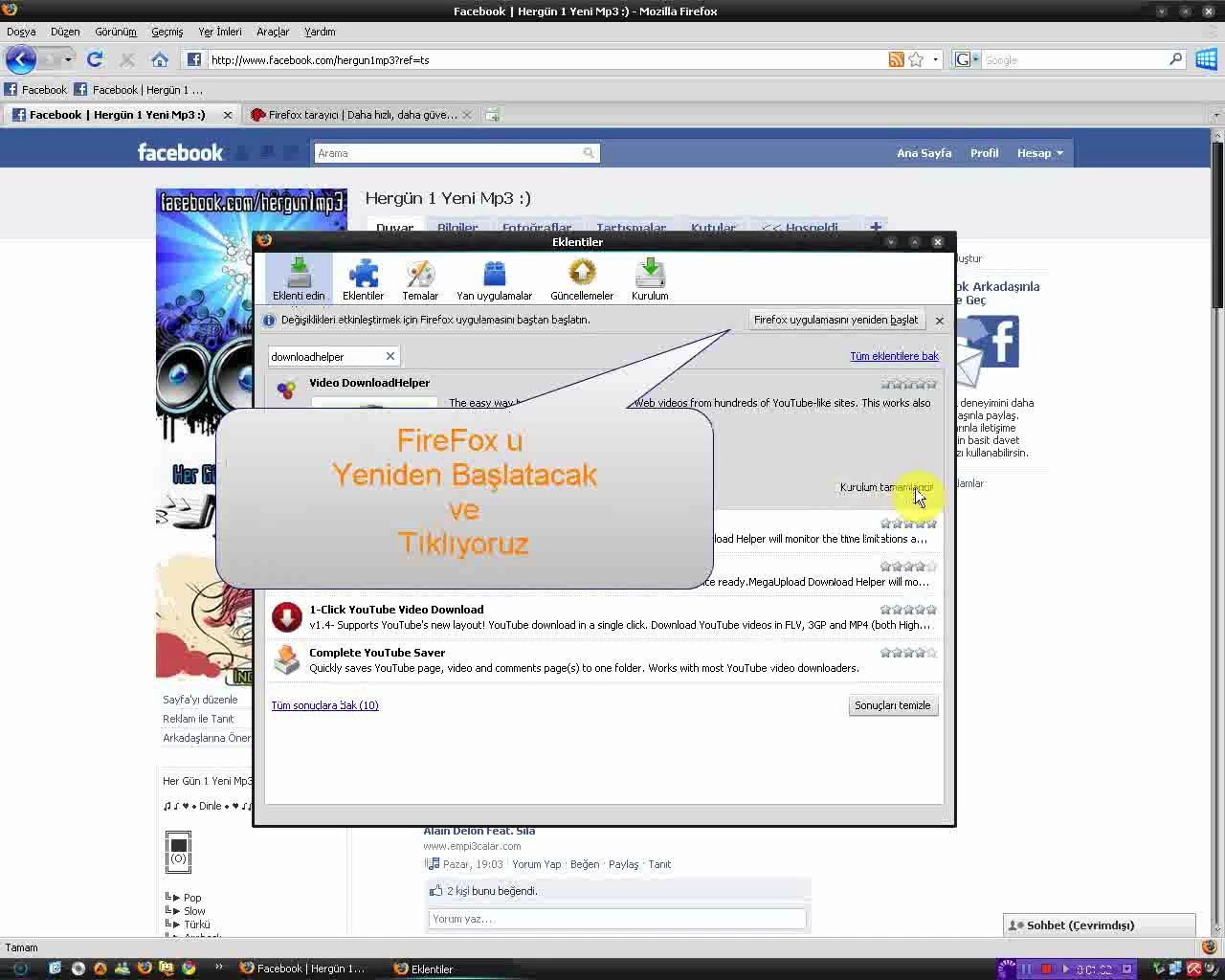
Task: Open the search engine selector dropdown
Action: click(966, 59)
